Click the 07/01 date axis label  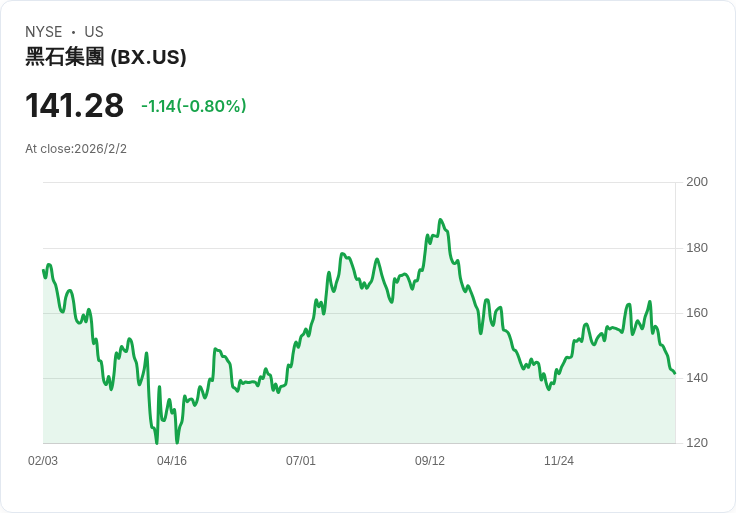[301, 461]
